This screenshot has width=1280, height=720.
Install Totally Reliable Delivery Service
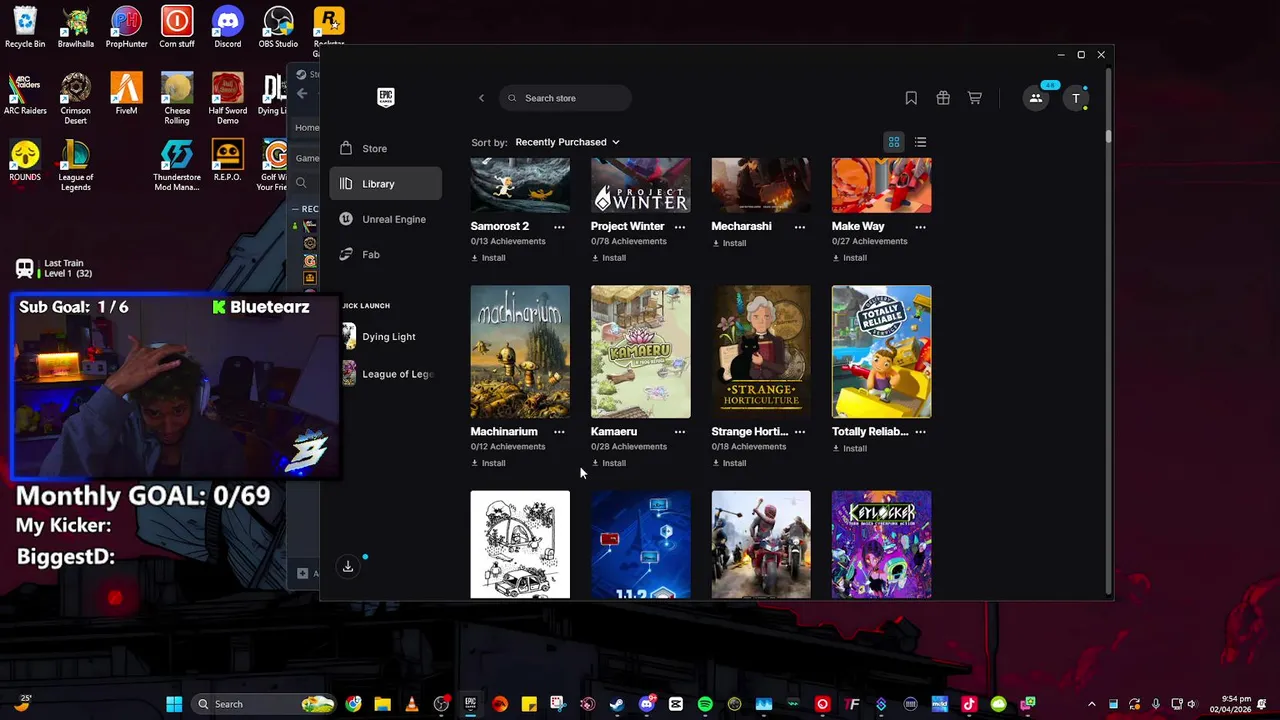point(849,449)
